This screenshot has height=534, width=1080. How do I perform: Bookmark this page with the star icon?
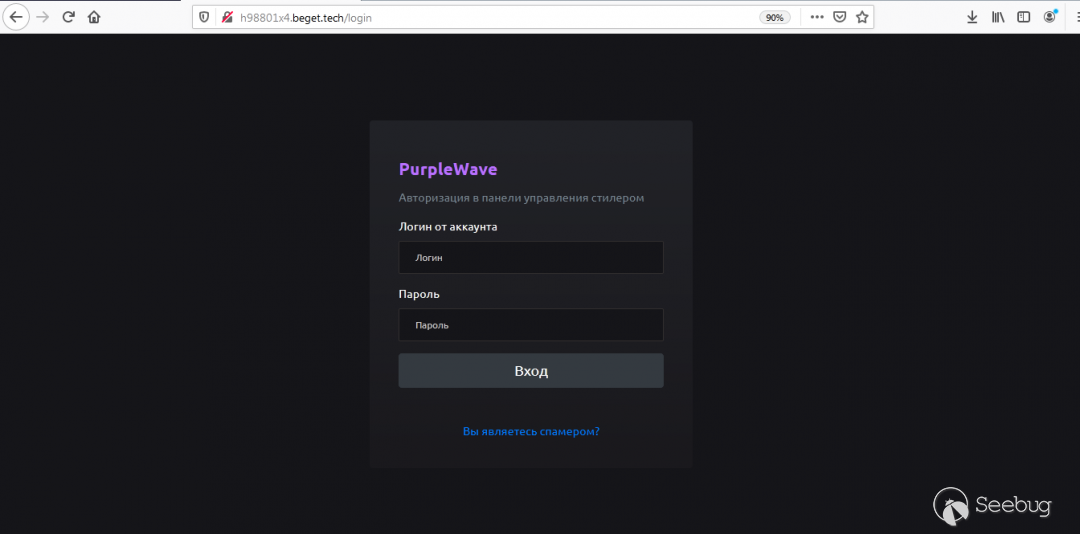coord(862,17)
